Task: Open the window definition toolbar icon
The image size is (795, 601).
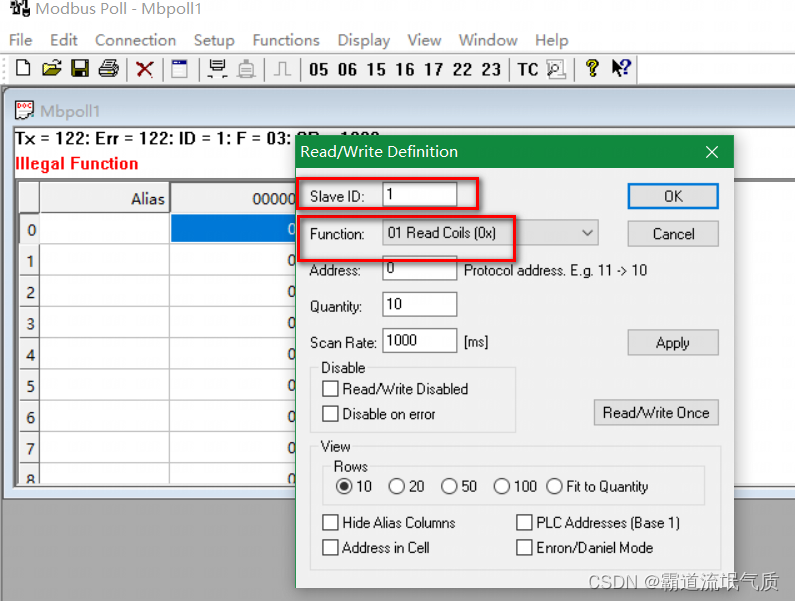Action: pyautogui.click(x=179, y=68)
